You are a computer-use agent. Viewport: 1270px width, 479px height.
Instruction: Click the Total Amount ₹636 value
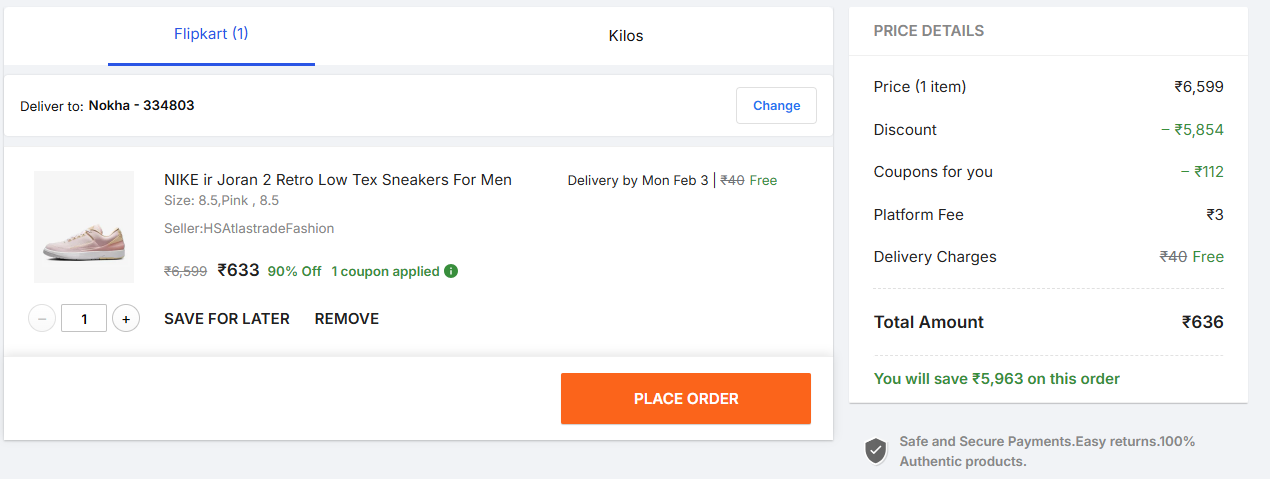tap(1202, 322)
